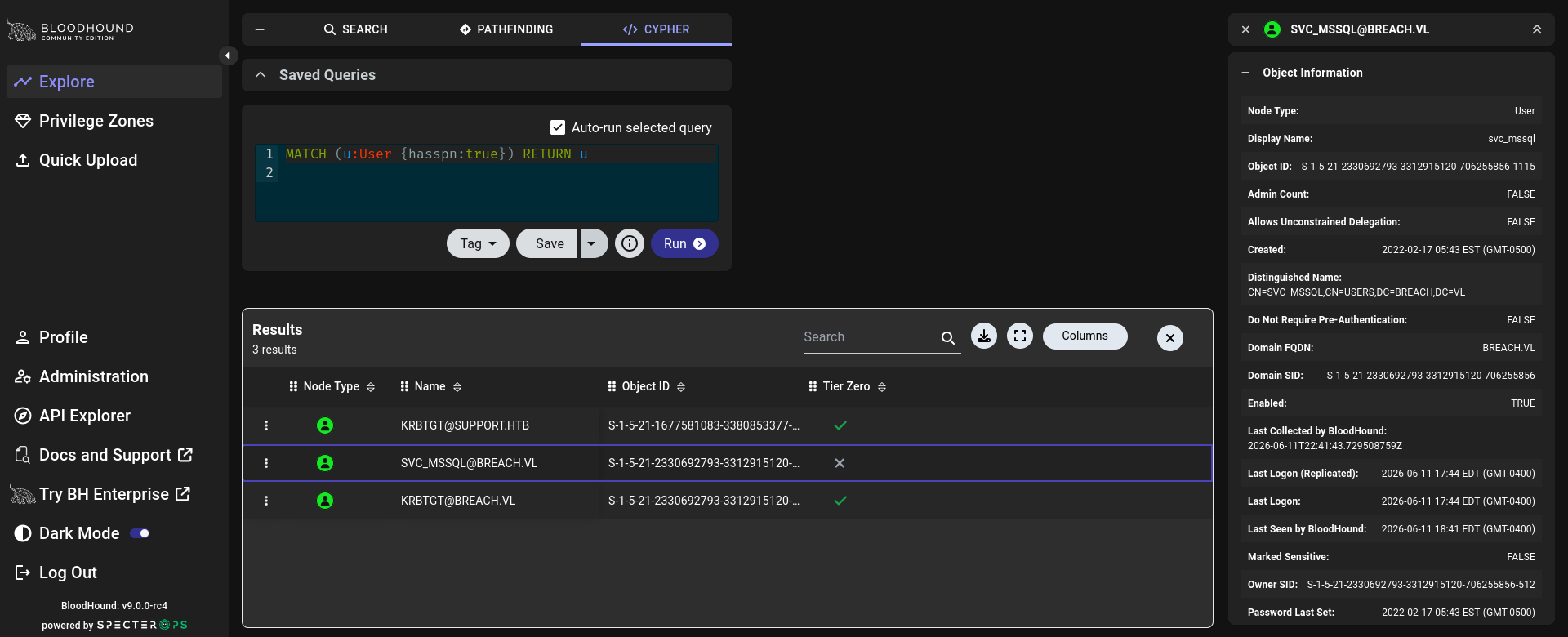Minimize the search panel with the dash icon

tap(260, 29)
